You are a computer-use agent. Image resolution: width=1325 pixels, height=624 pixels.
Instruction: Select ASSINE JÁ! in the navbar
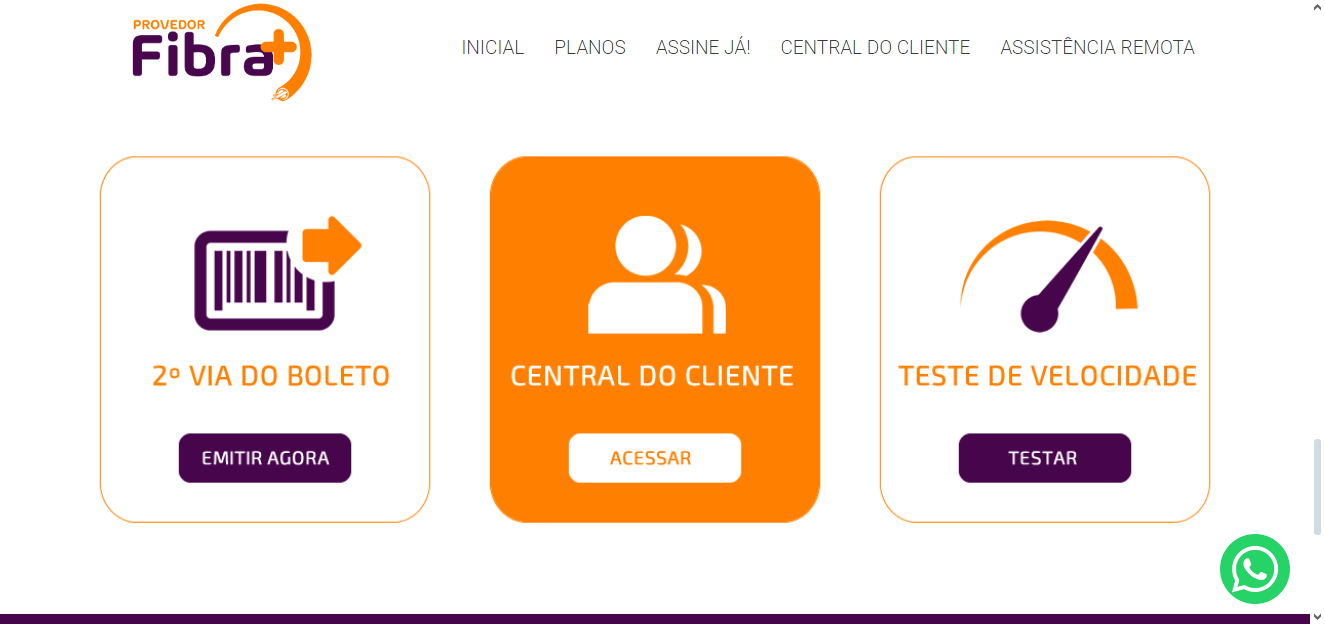(703, 47)
